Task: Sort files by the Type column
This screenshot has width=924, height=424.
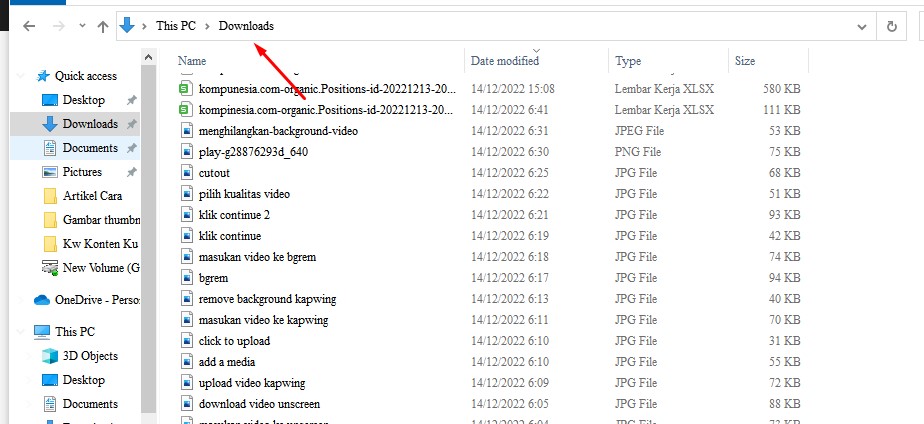Action: tap(628, 61)
